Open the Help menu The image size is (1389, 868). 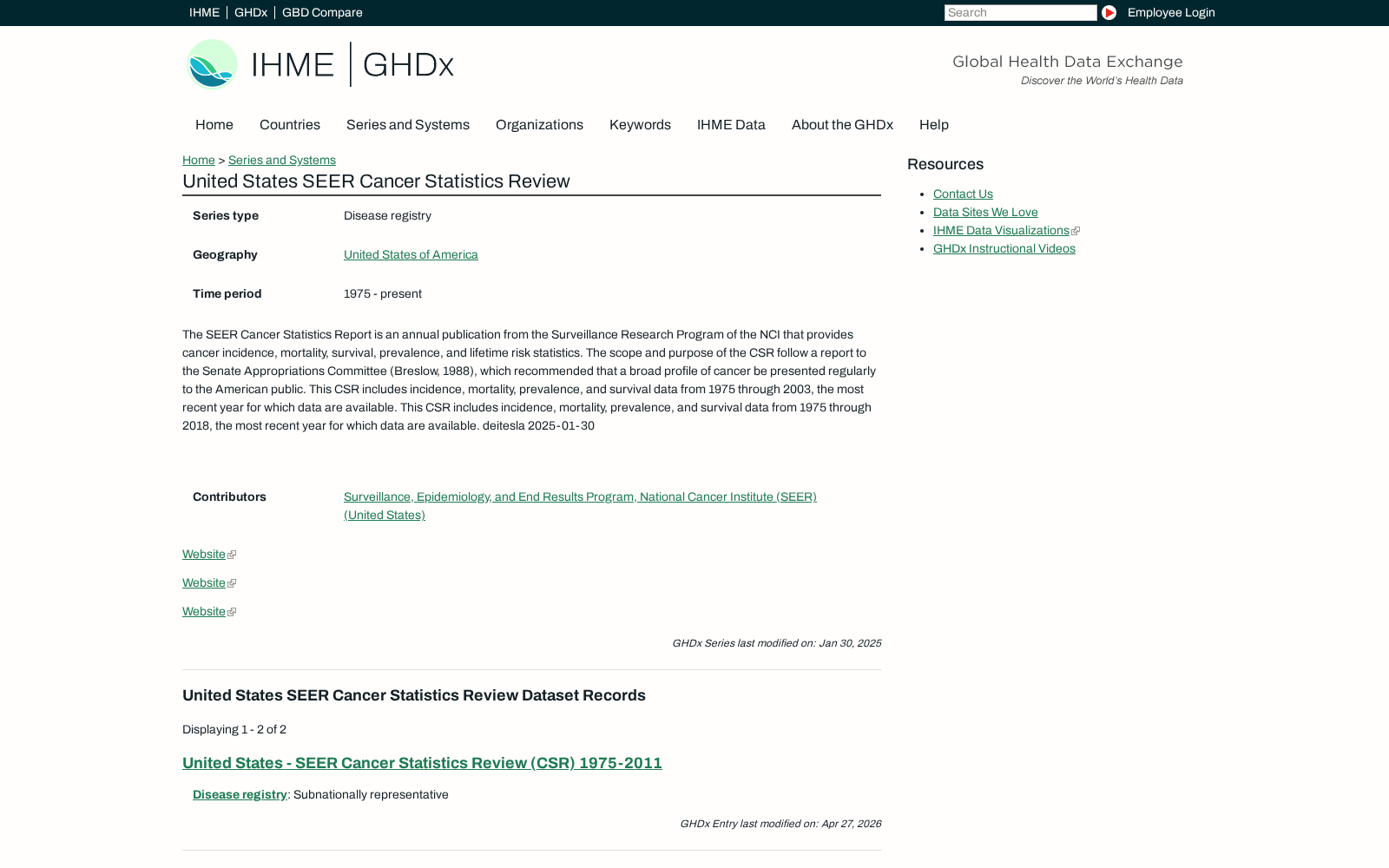934,125
